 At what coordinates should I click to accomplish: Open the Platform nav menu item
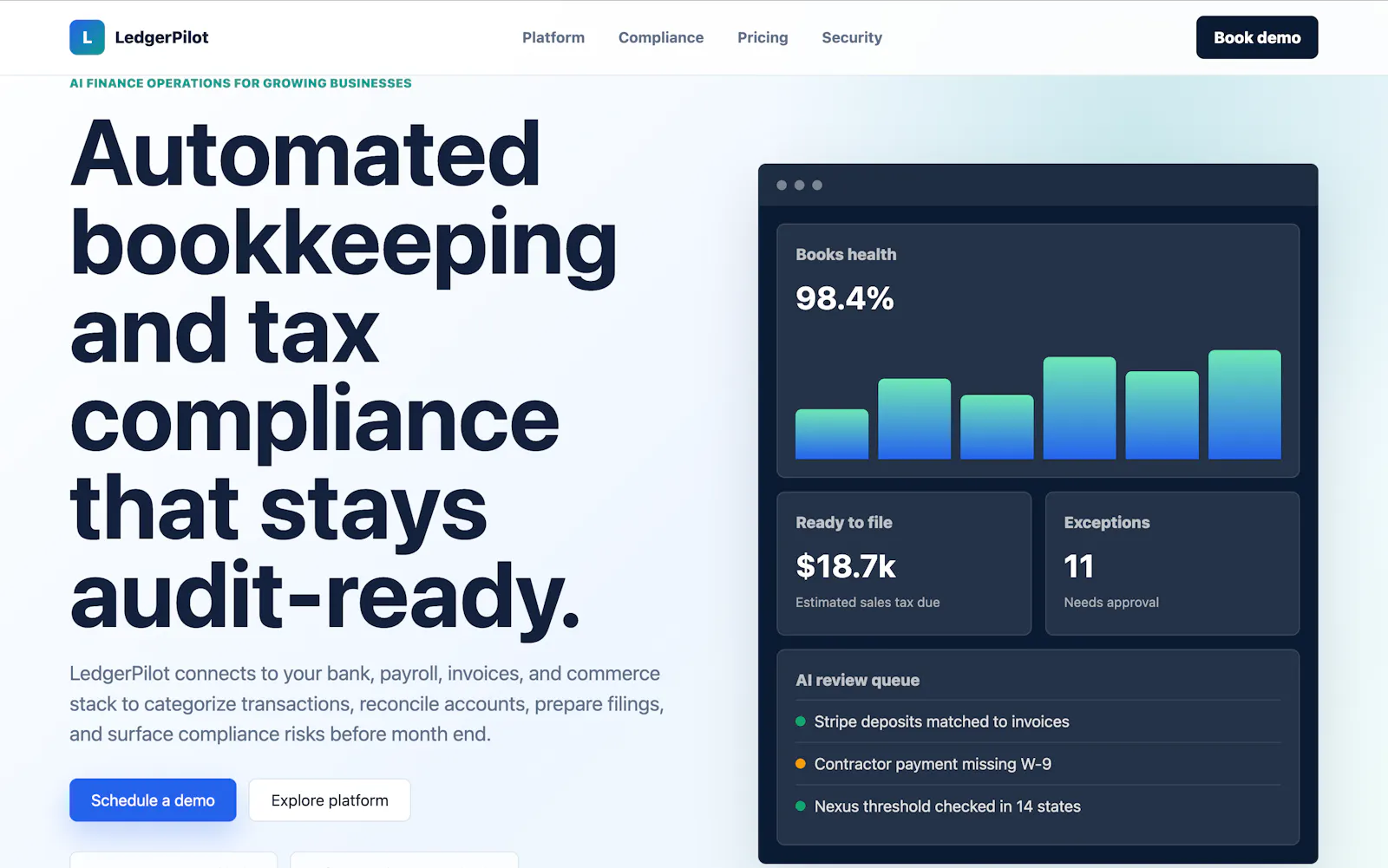coord(553,37)
